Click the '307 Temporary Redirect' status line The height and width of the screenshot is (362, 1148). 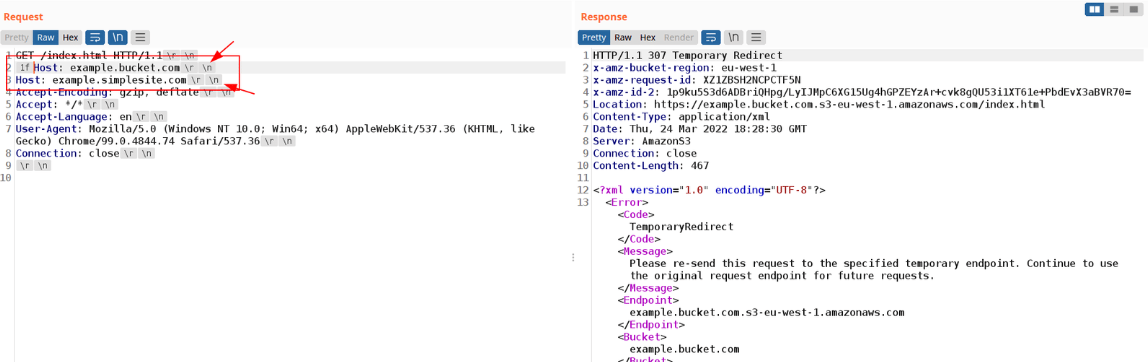pos(687,56)
